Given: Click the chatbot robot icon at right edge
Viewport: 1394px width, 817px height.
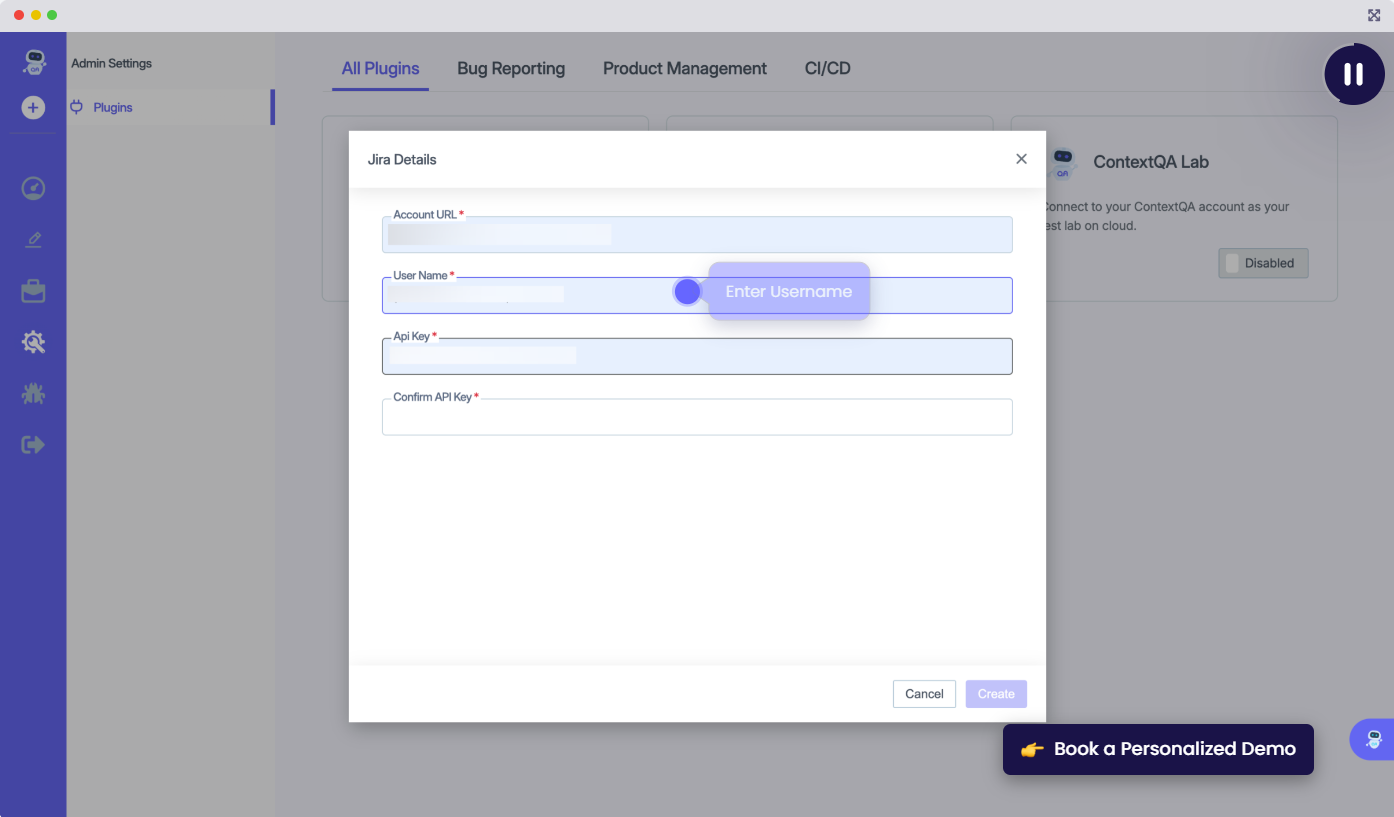Looking at the screenshot, I should coord(1374,740).
